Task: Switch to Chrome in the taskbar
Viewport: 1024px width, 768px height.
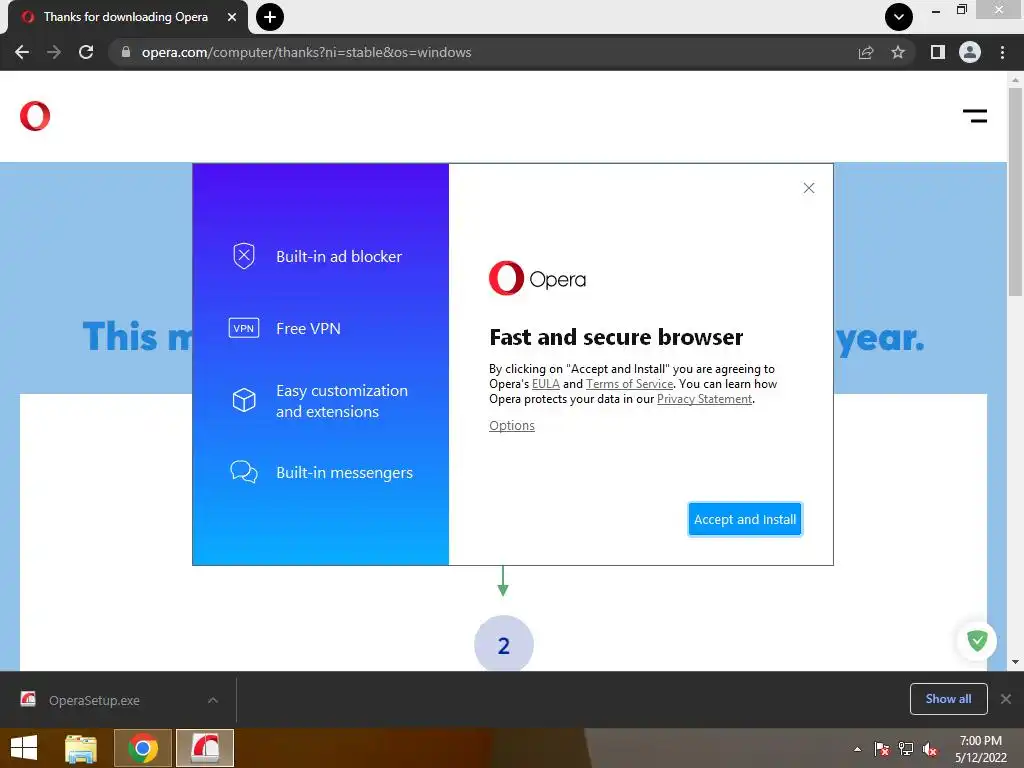Action: tap(143, 748)
